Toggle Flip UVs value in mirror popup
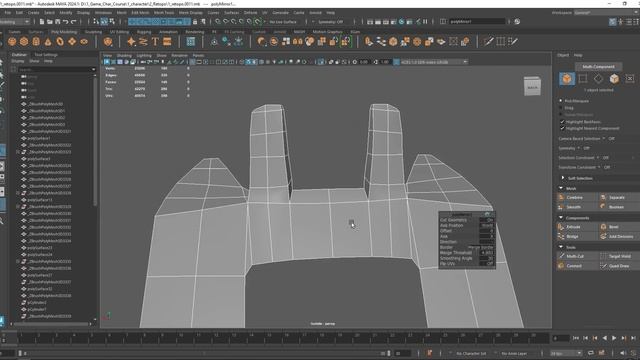The image size is (640, 360). 487,264
